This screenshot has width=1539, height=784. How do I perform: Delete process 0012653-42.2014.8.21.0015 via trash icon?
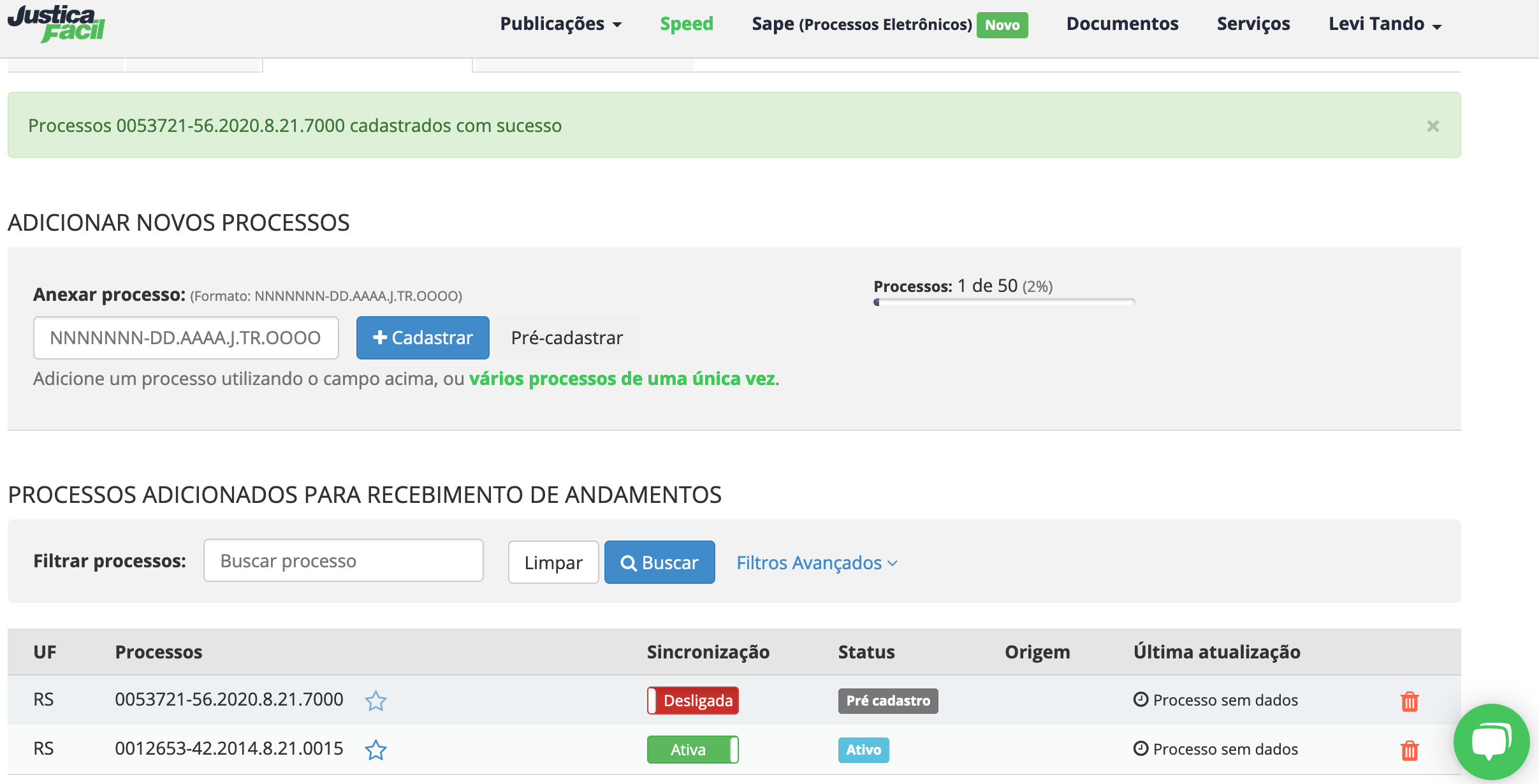pos(1409,750)
